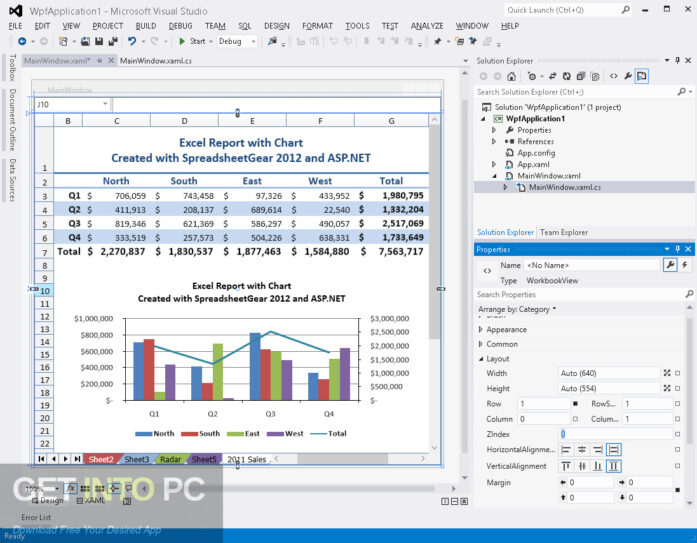Viewport: 697px width, 543px height.
Task: Set Height to Auto icon
Action: [667, 388]
